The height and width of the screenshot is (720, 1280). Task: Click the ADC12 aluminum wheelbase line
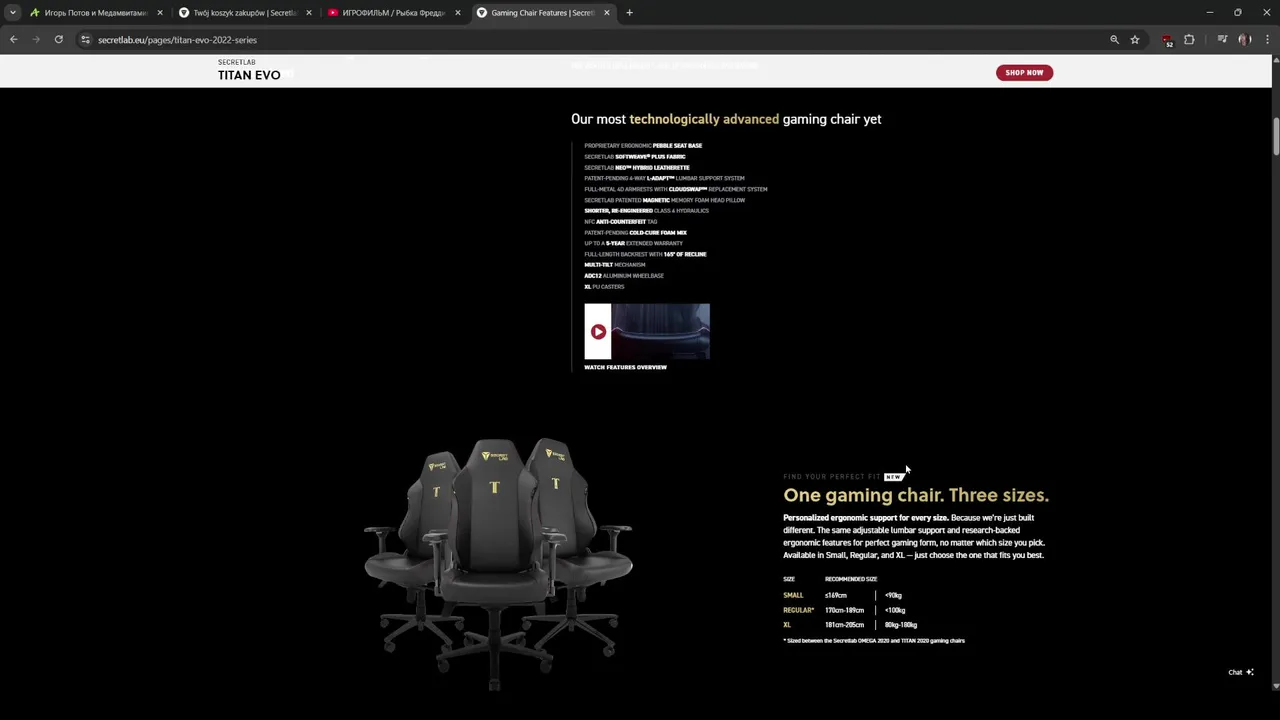[x=624, y=276]
